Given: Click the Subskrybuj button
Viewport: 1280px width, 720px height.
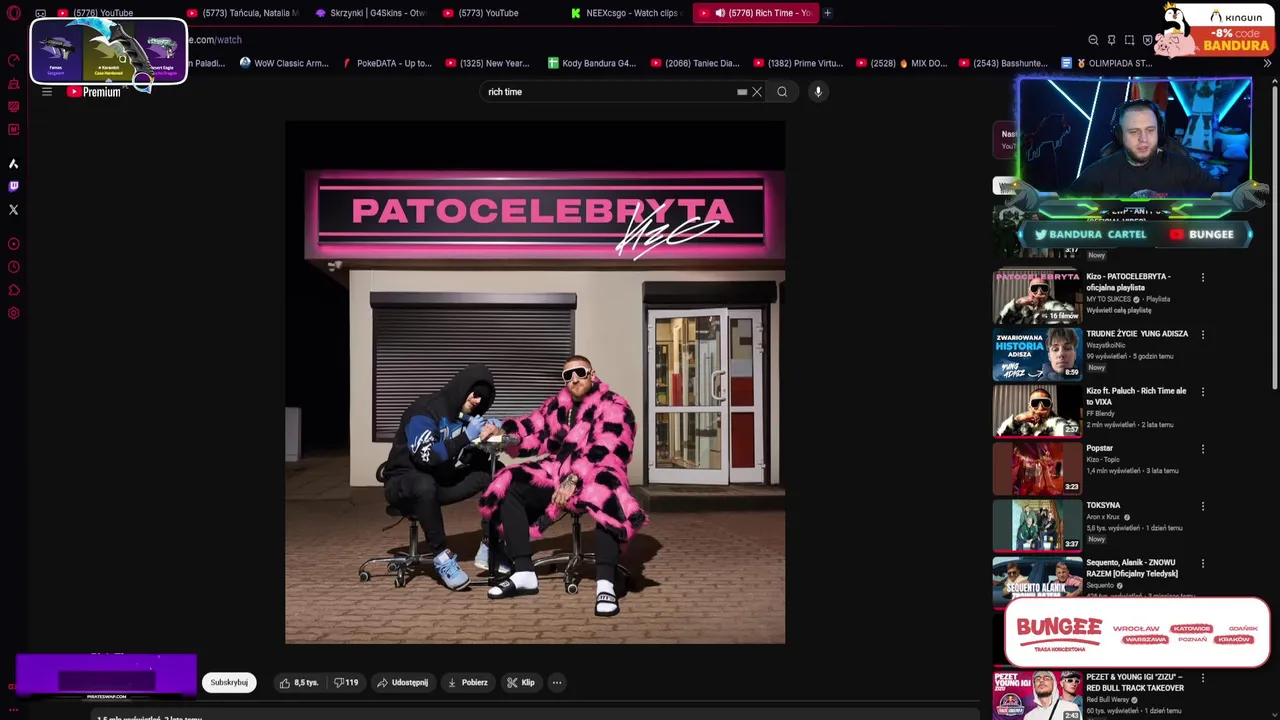Looking at the screenshot, I should click(x=229, y=683).
